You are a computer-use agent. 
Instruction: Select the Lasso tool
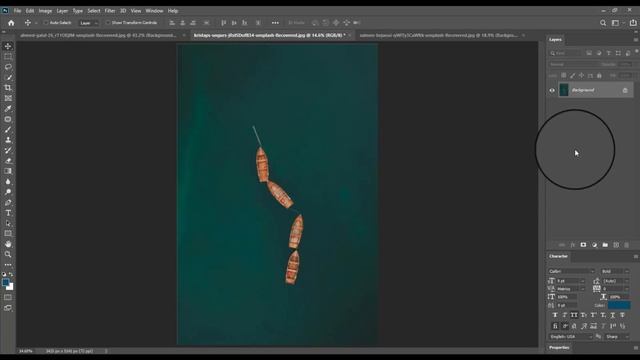point(8,67)
